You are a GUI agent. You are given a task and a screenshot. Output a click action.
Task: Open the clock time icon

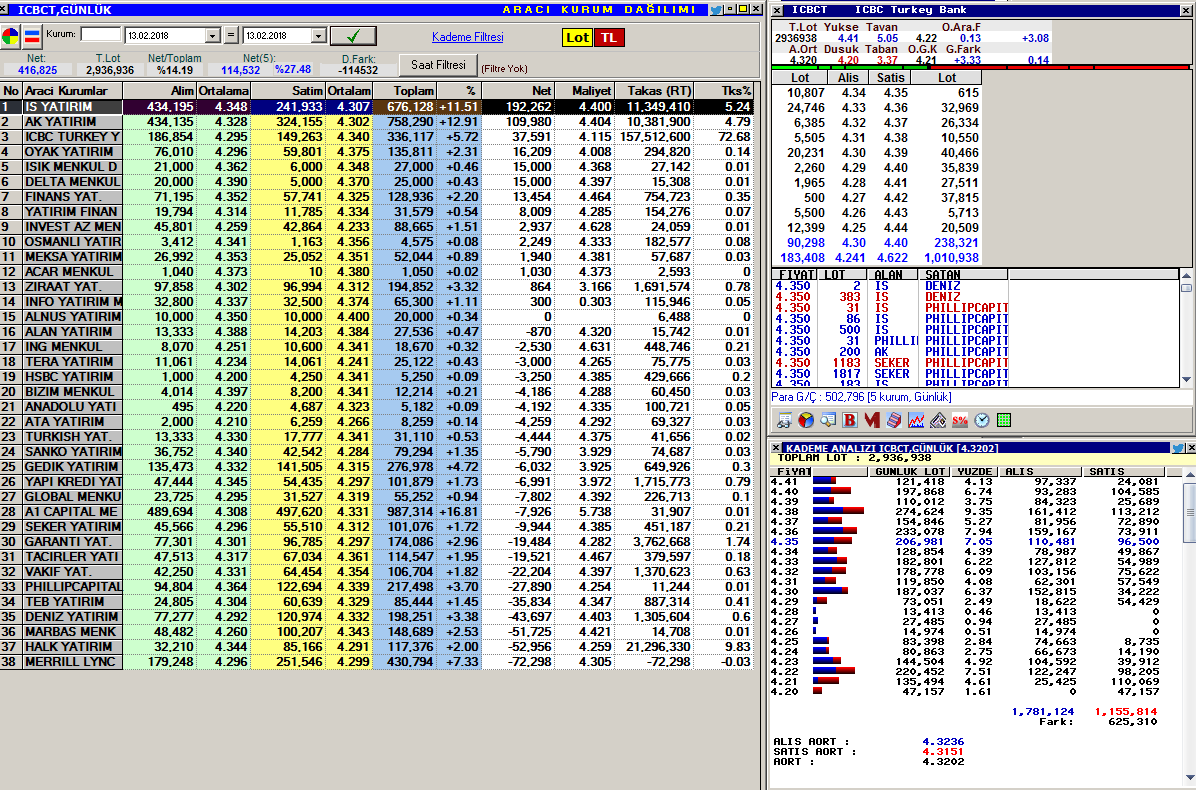point(982,420)
